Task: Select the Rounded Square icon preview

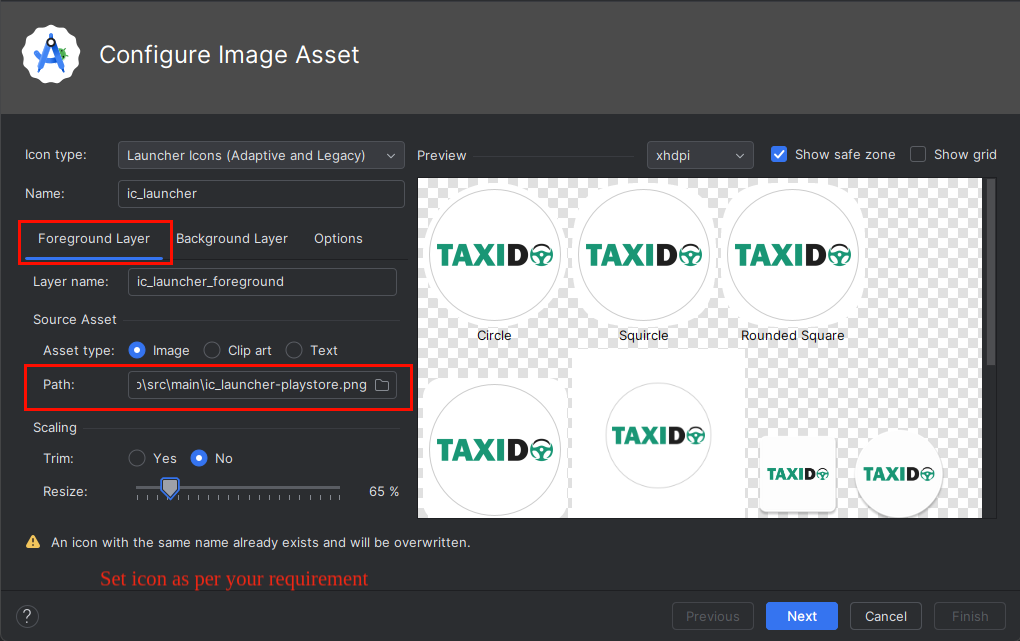Action: [793, 255]
